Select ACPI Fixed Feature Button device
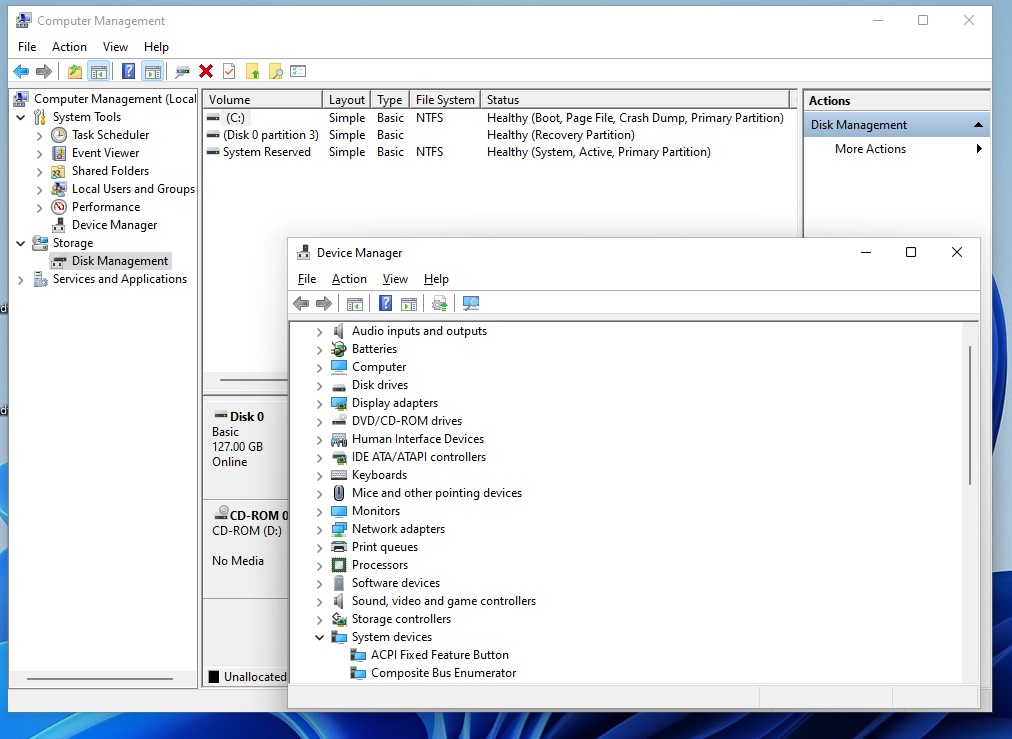 point(440,655)
